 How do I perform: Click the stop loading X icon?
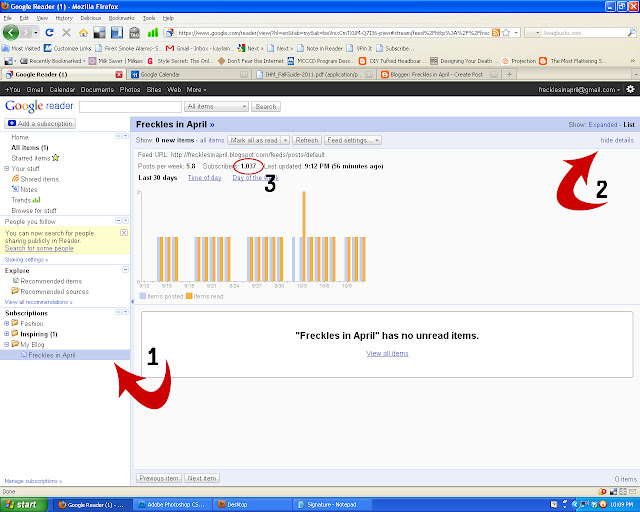point(66,33)
